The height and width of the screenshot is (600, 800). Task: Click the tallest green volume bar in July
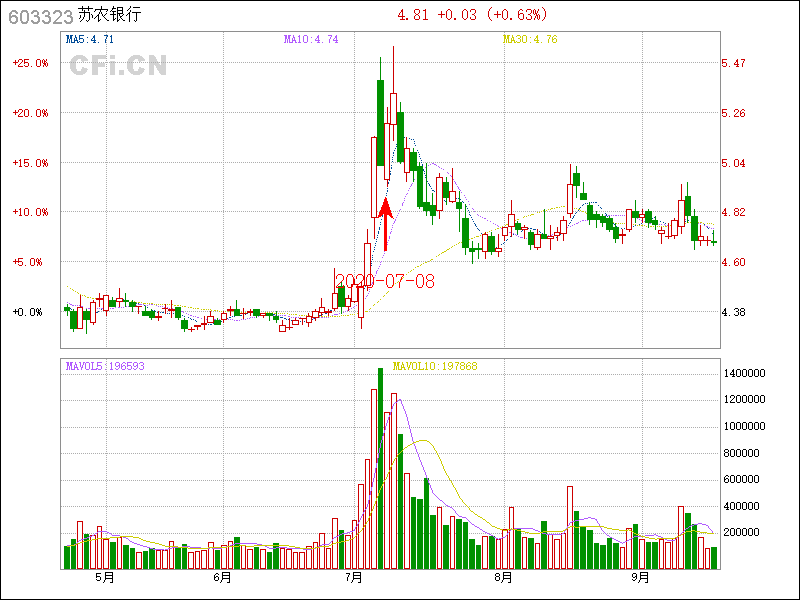(x=380, y=468)
